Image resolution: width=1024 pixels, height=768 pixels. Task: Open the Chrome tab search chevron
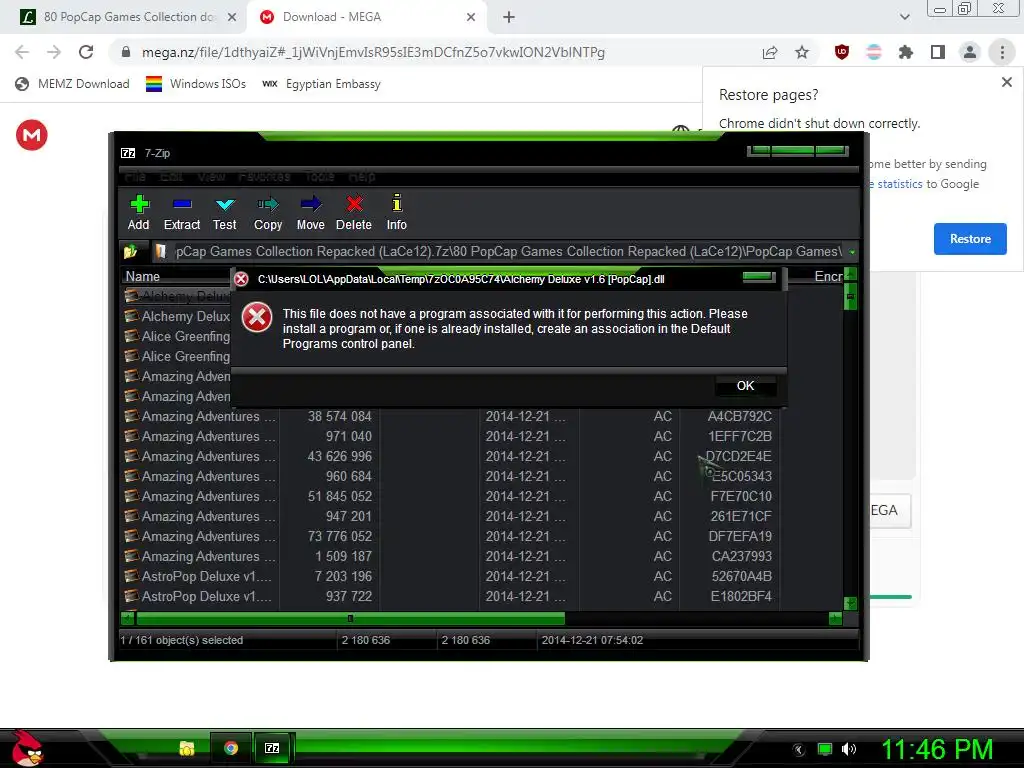click(x=904, y=17)
